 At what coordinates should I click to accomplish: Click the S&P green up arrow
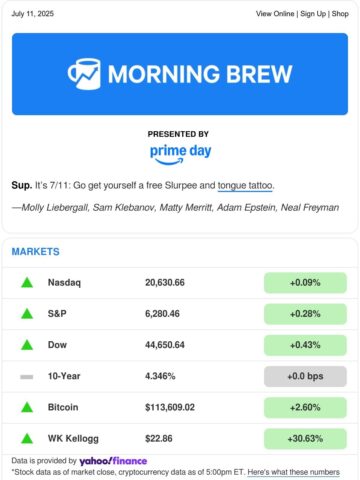(x=27, y=314)
